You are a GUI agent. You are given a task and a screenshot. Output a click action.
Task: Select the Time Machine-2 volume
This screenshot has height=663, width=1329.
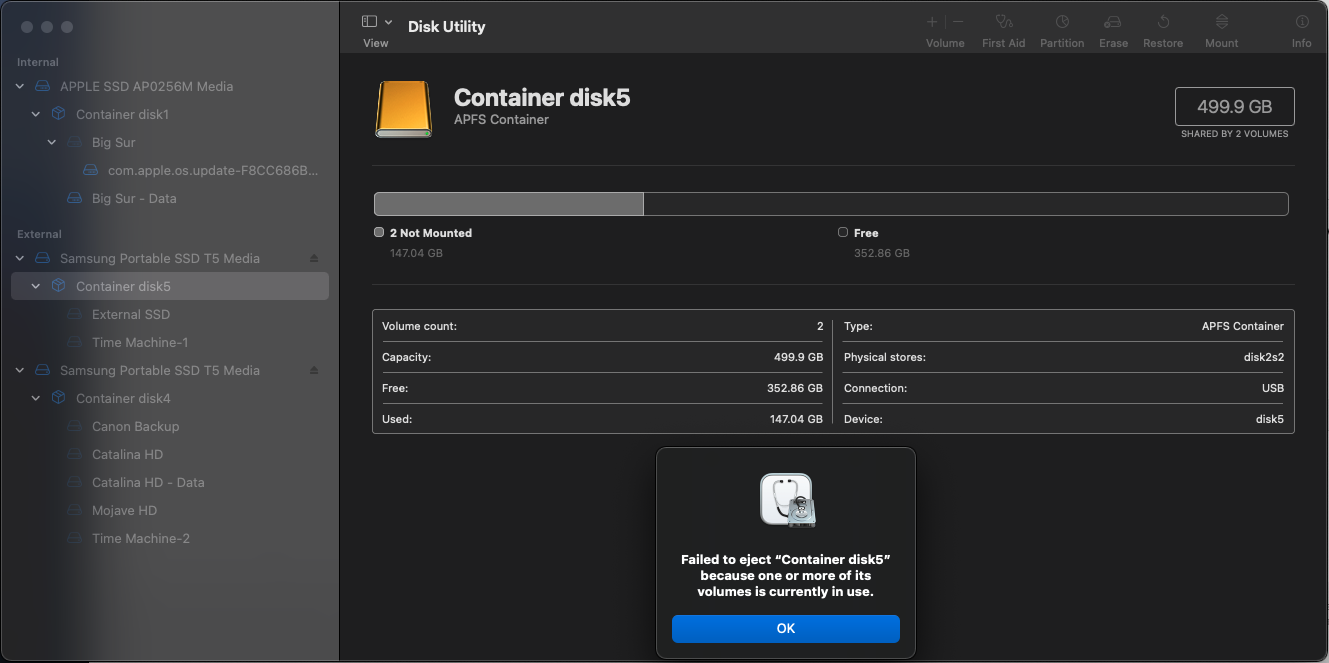[x=170, y=538]
